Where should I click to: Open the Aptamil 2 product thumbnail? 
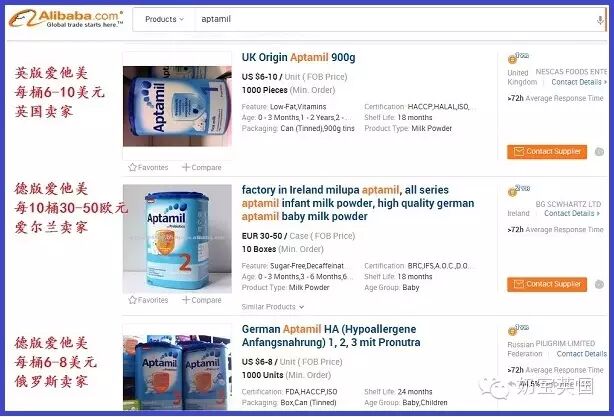pos(177,239)
